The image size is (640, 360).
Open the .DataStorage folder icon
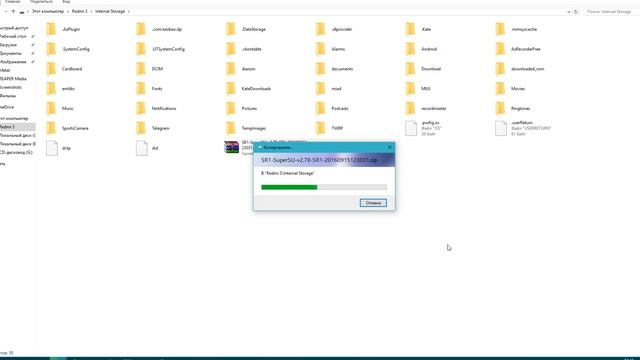231,29
